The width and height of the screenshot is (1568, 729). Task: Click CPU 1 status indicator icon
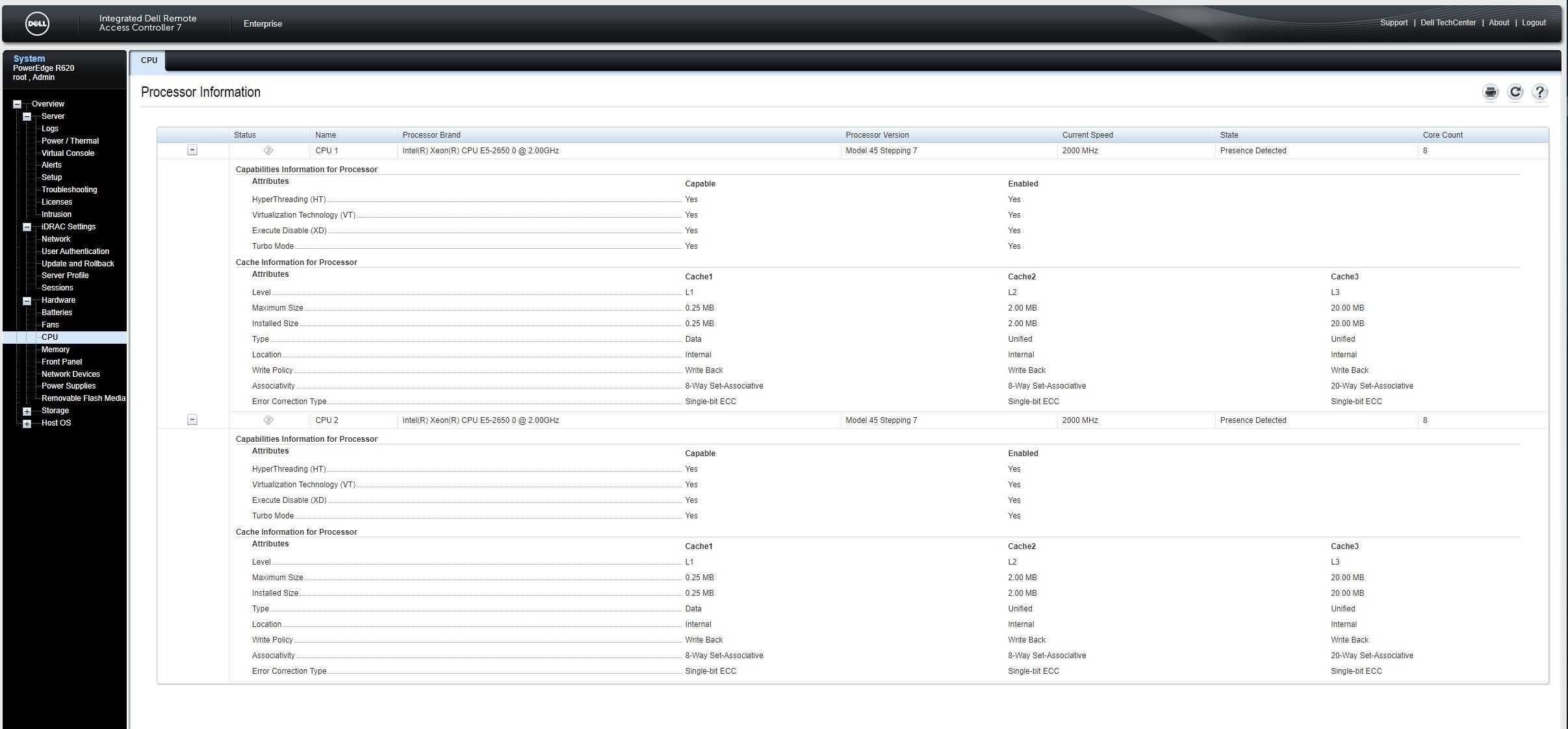(268, 150)
